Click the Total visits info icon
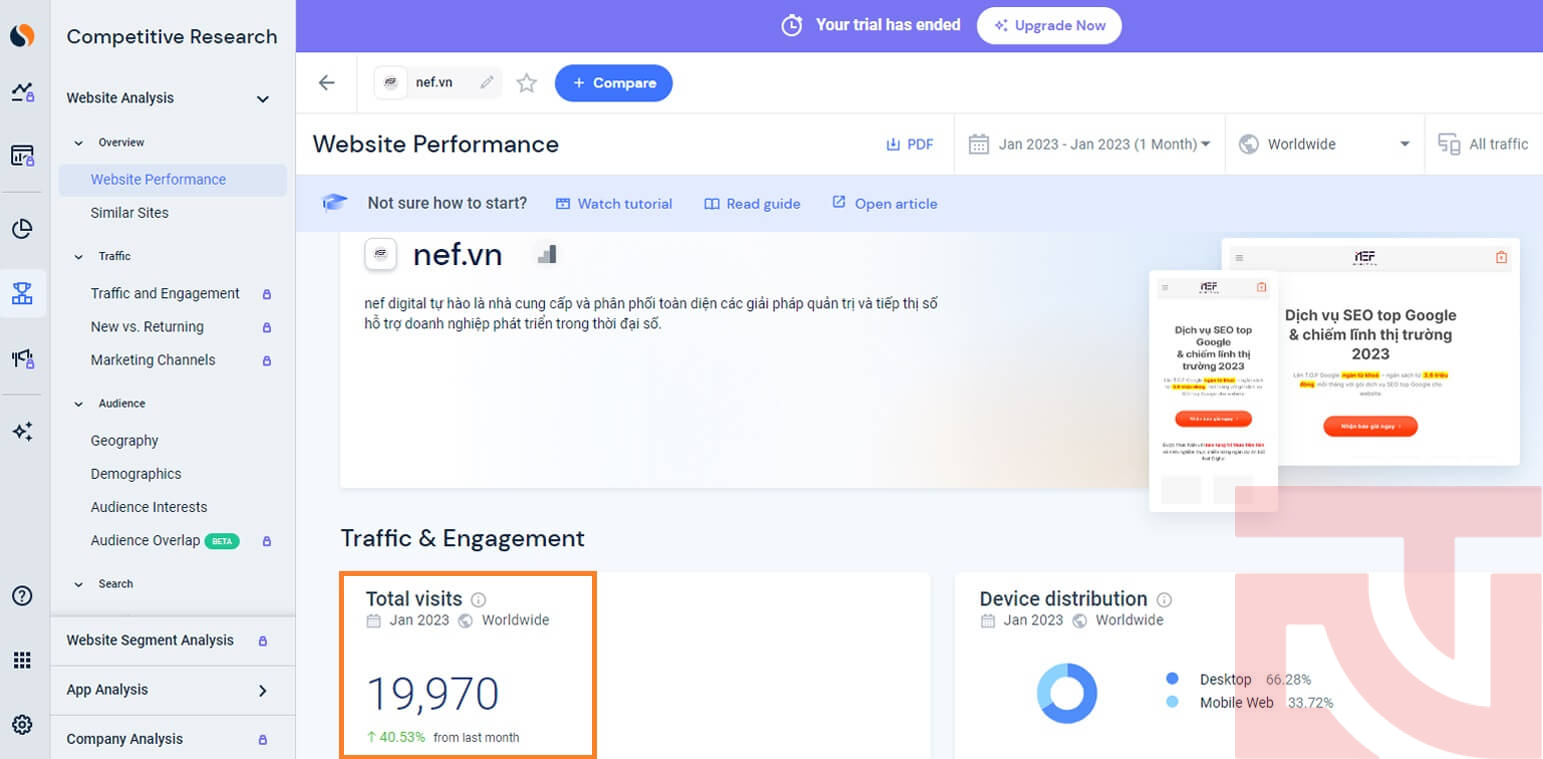 (478, 600)
